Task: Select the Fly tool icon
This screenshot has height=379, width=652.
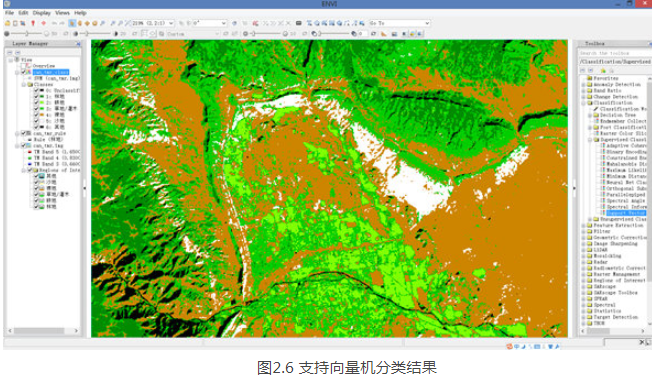Action: point(87,23)
